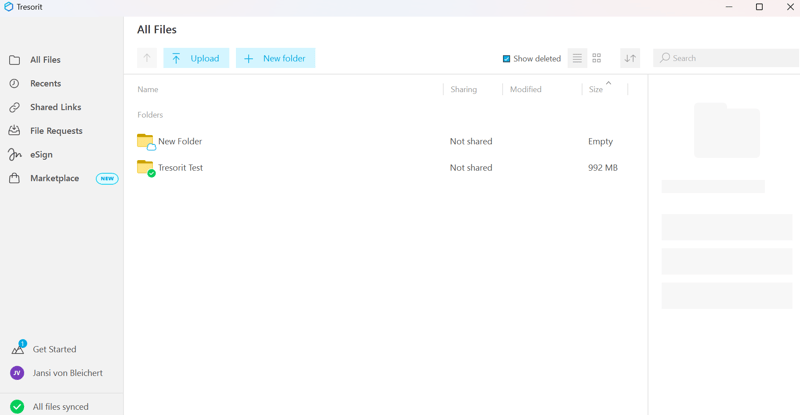Image resolution: width=800 pixels, height=415 pixels.
Task: Toggle the Show deleted checkbox
Action: click(x=506, y=59)
